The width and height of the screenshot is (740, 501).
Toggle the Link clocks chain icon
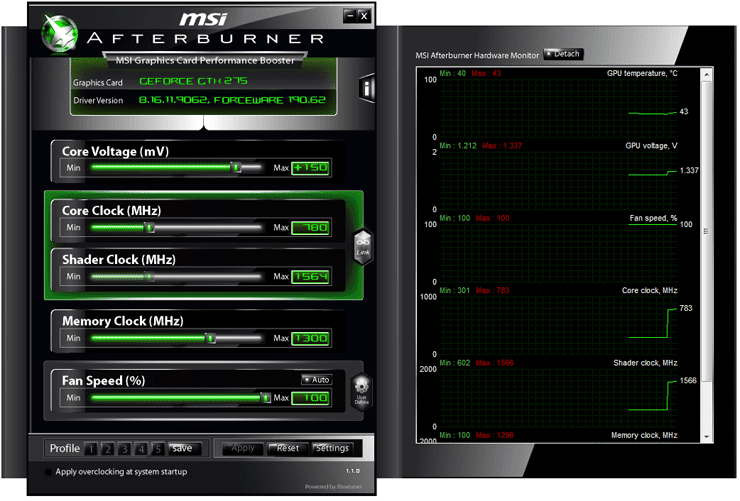tap(362, 244)
